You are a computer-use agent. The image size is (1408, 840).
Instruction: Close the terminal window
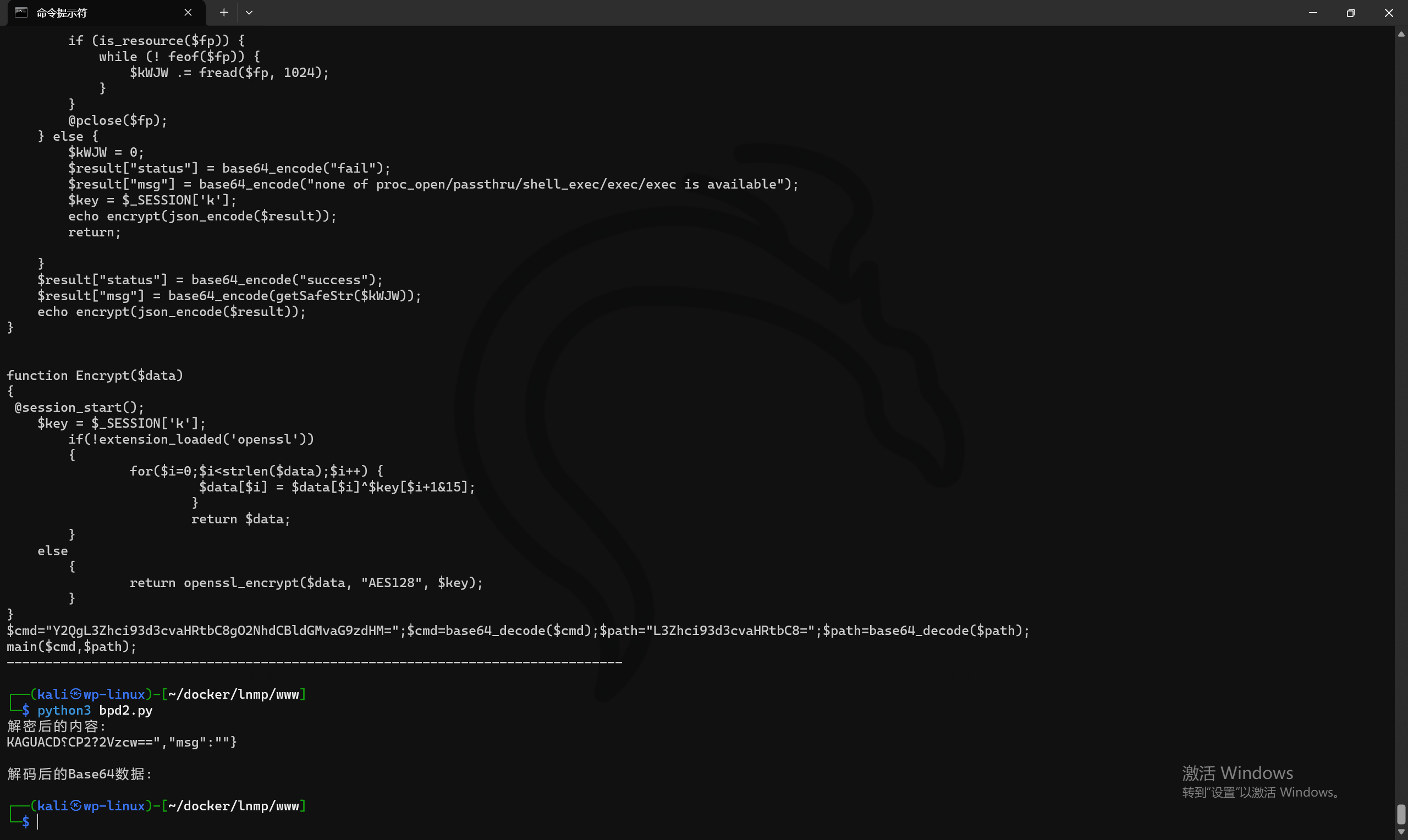point(1389,13)
